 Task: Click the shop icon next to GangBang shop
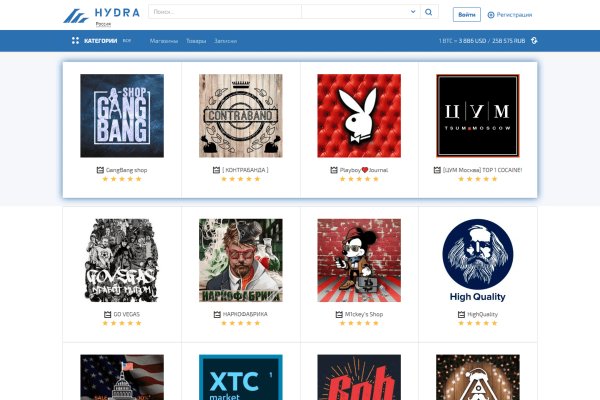coord(99,170)
